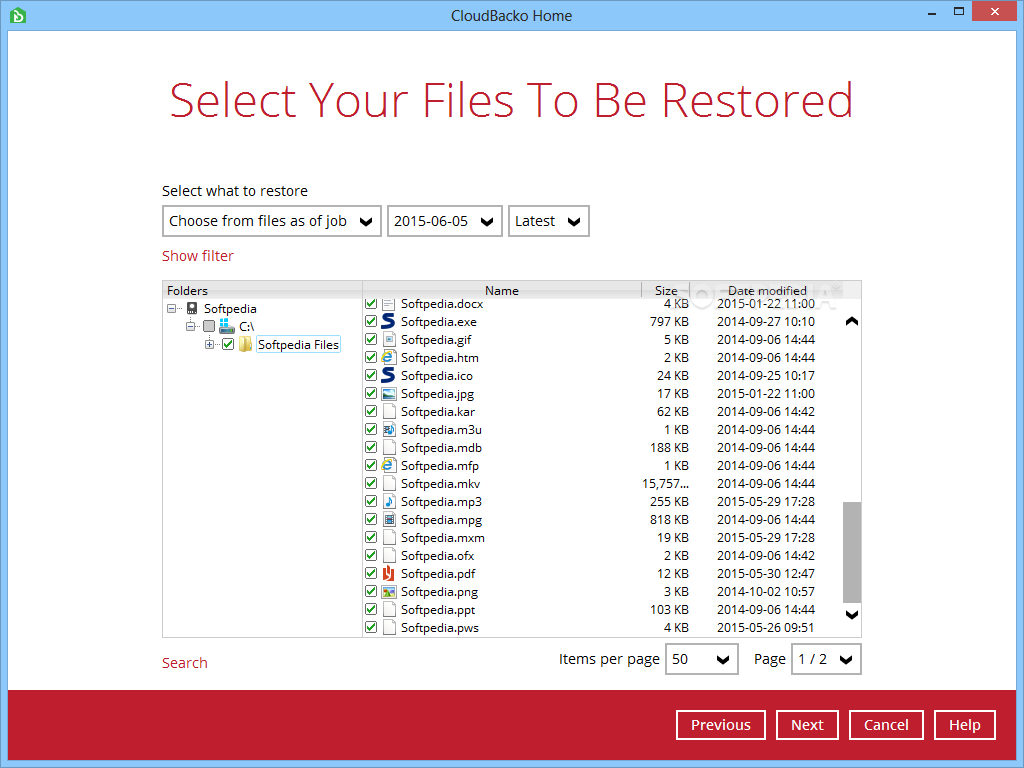Select the Softpedia.mdb file name

coord(441,447)
